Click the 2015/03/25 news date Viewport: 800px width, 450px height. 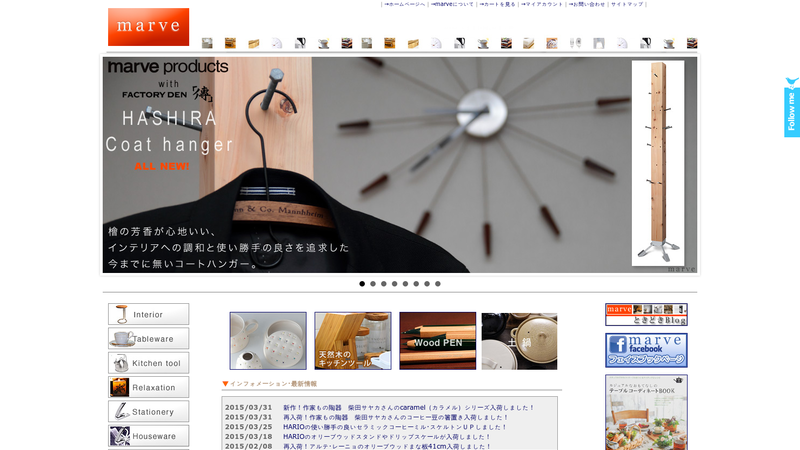click(248, 427)
